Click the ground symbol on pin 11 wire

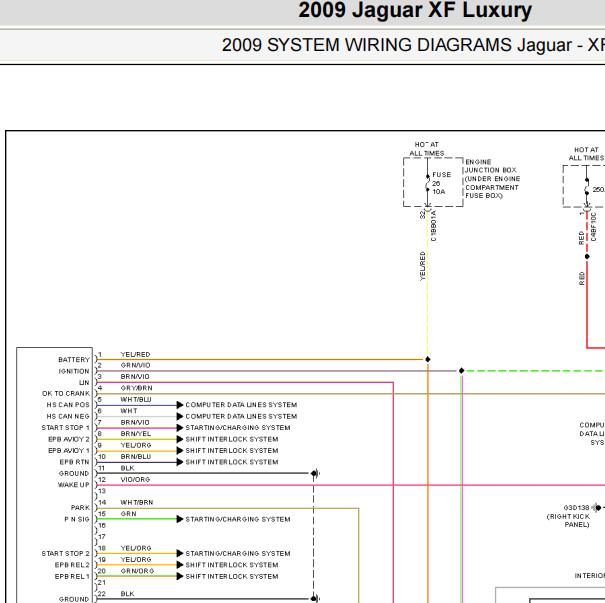point(315,473)
